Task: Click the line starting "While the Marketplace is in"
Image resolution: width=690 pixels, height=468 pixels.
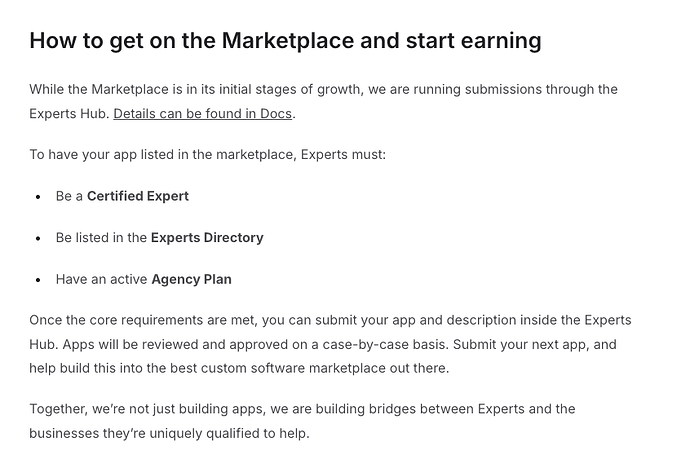Action: tap(323, 89)
